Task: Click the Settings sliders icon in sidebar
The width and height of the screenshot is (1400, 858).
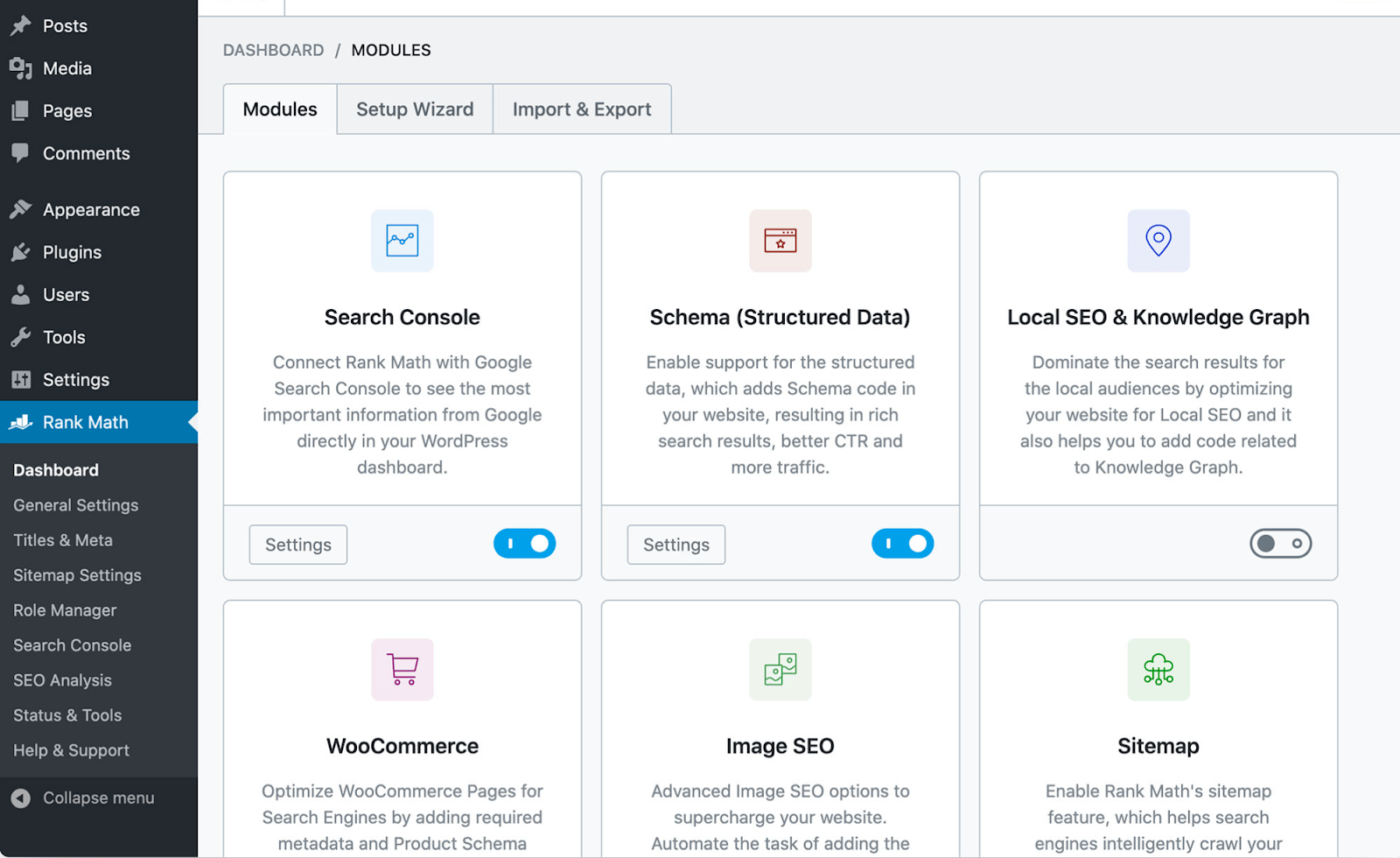Action: [21, 379]
